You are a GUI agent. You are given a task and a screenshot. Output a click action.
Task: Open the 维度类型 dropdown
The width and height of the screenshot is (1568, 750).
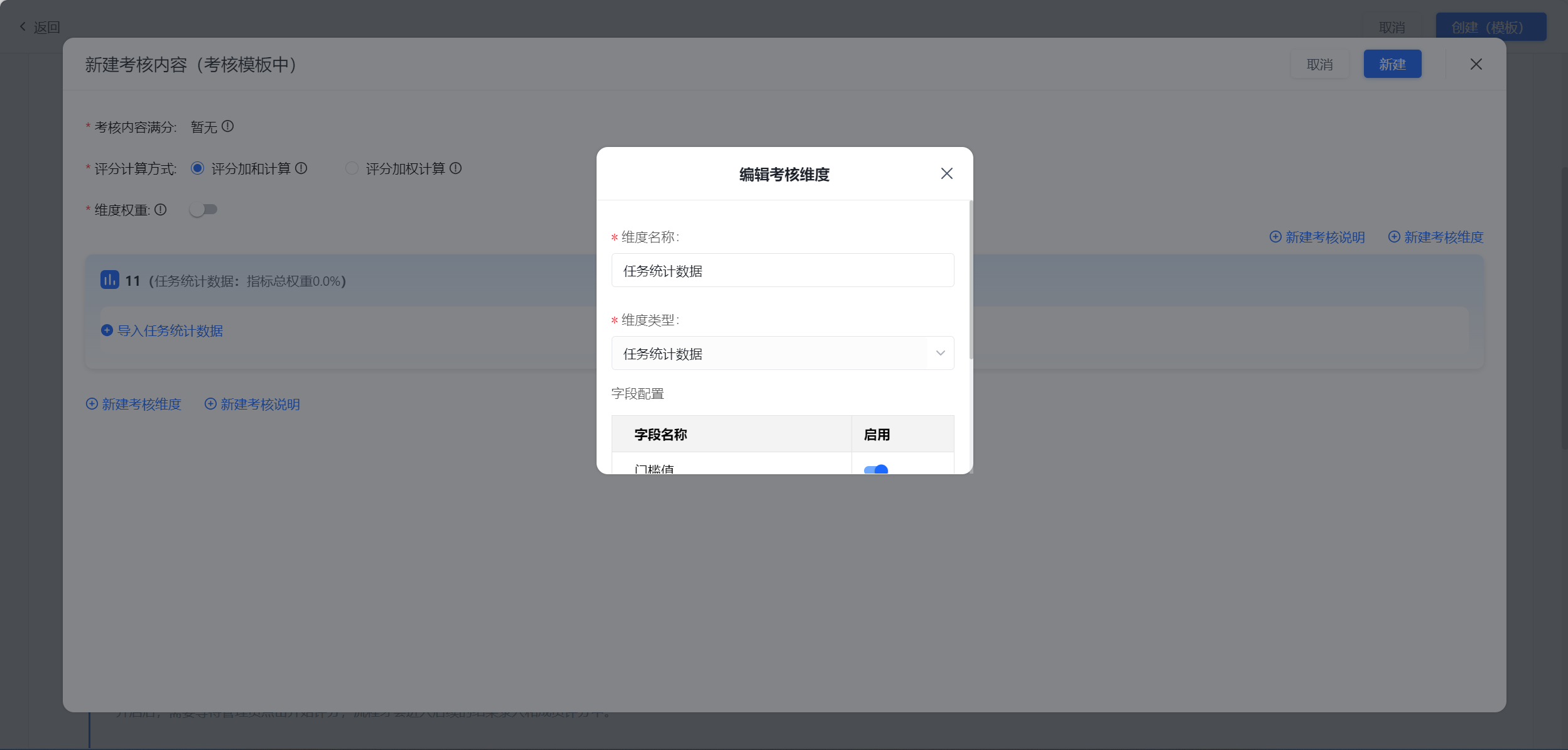pyautogui.click(x=782, y=353)
